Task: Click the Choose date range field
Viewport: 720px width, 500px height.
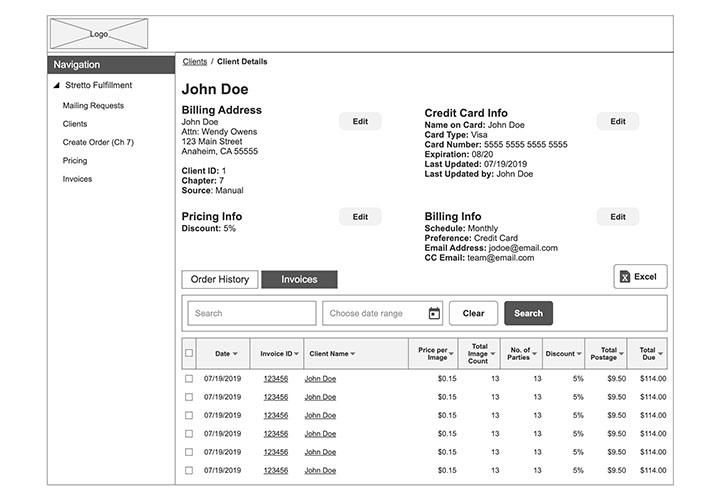Action: pyautogui.click(x=382, y=313)
